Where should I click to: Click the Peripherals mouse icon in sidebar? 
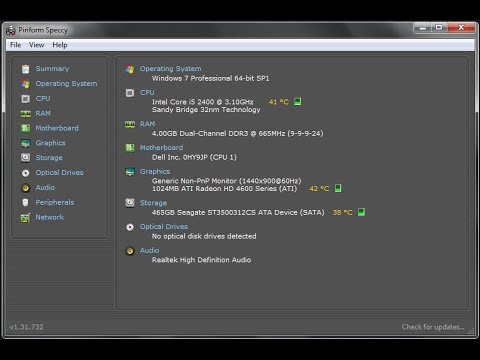pos(25,202)
